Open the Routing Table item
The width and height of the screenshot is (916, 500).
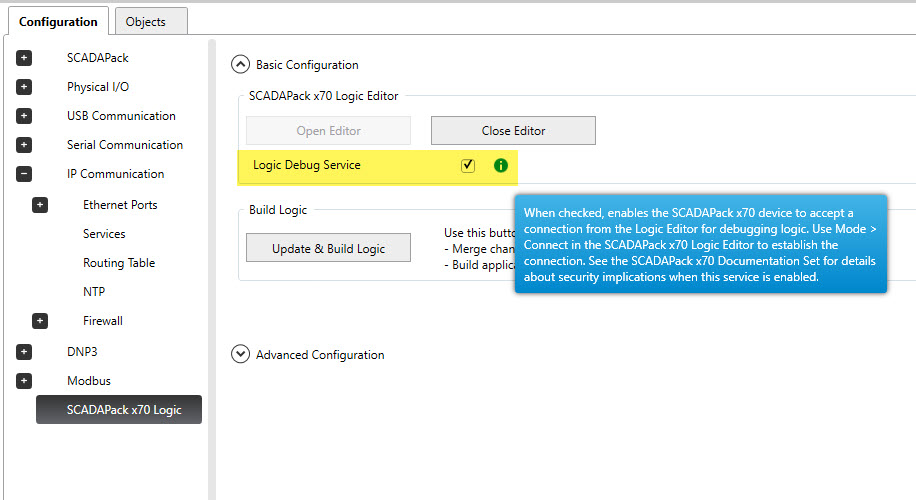click(x=119, y=263)
